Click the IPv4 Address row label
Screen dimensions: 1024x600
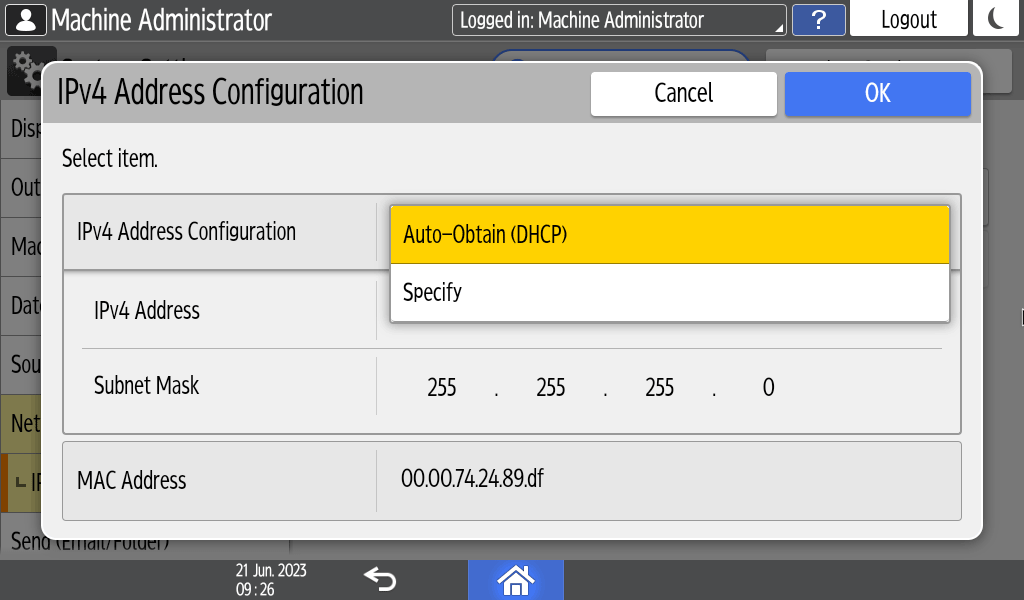click(147, 311)
